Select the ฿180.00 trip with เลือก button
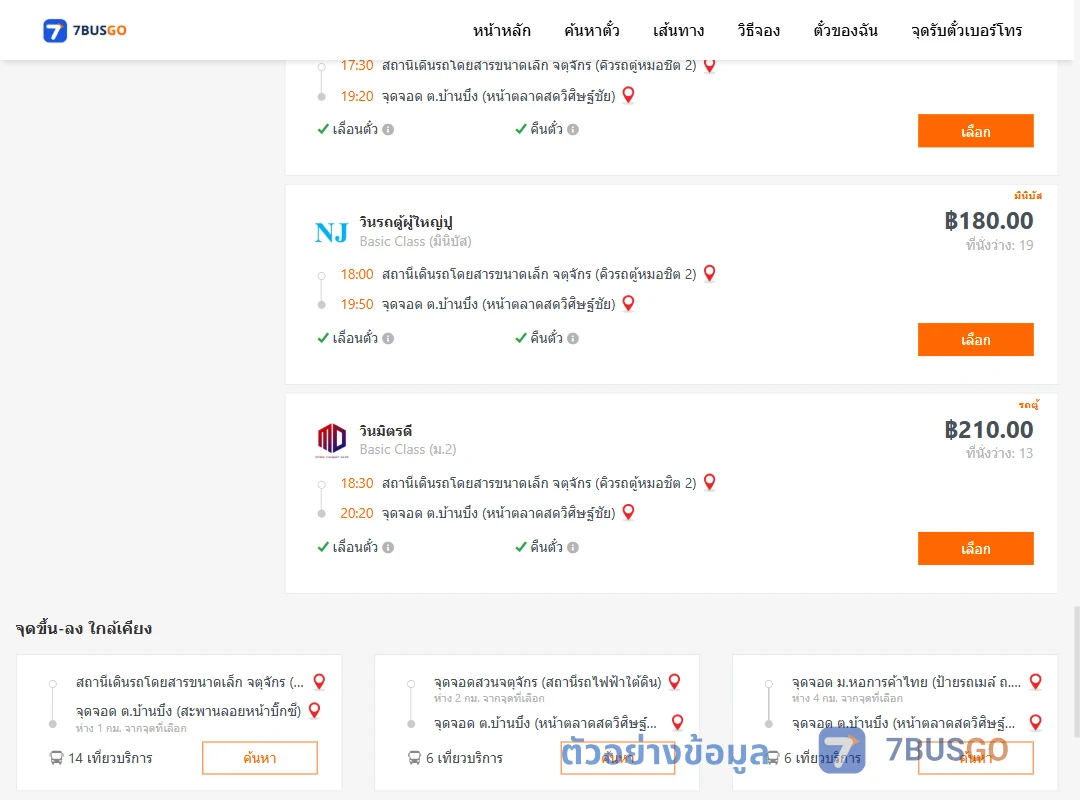 pos(975,340)
